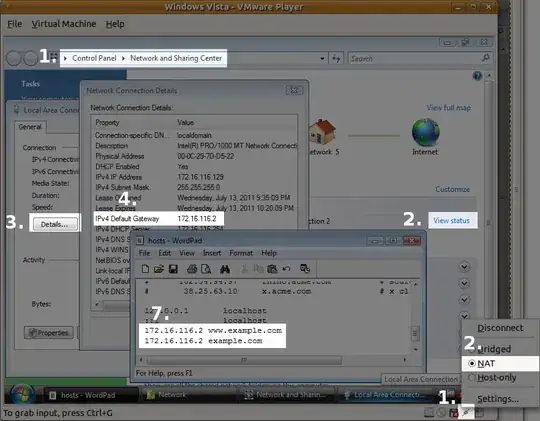This screenshot has width=540, height=421.
Task: Click the Print icon in WordPad toolbar
Action: [x=192, y=269]
